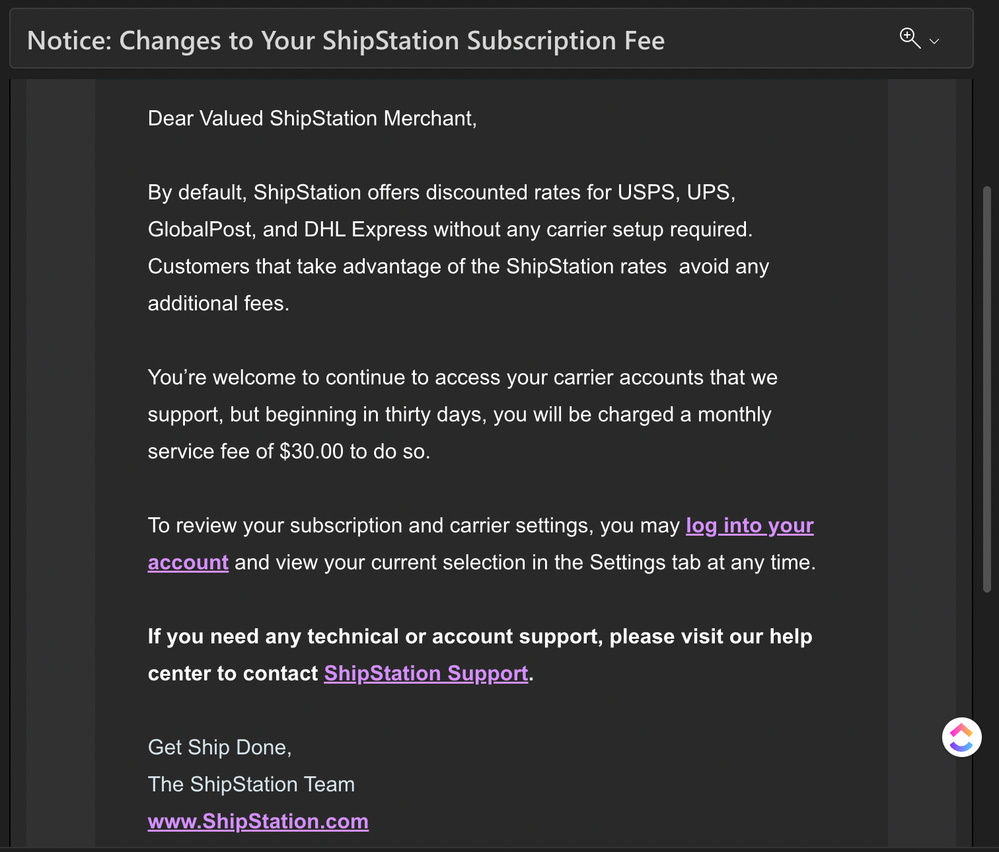
Task: Click the "$30.00" fee amount
Action: click(311, 451)
